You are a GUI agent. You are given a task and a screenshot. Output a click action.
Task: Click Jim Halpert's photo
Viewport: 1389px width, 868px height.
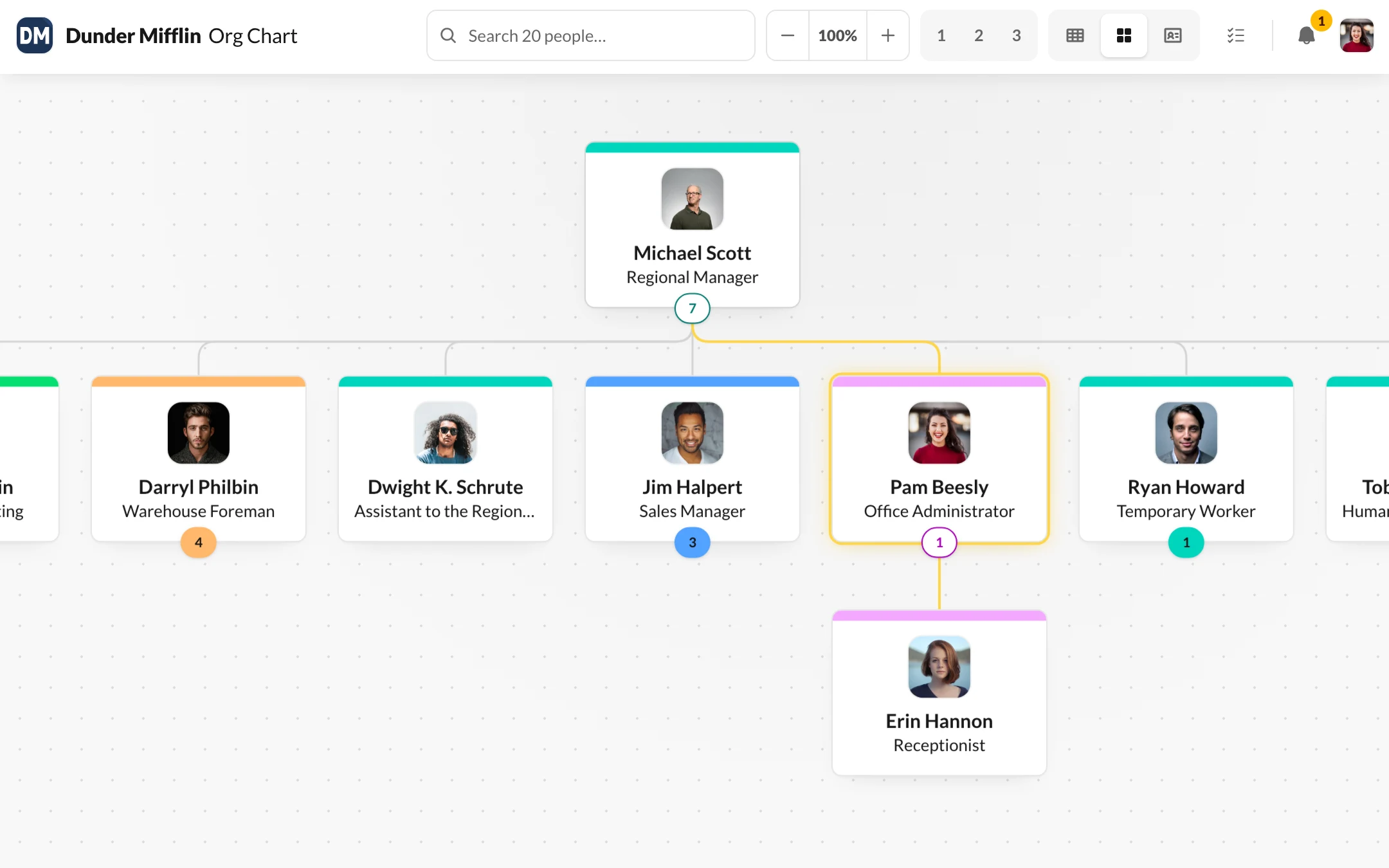pyautogui.click(x=693, y=433)
